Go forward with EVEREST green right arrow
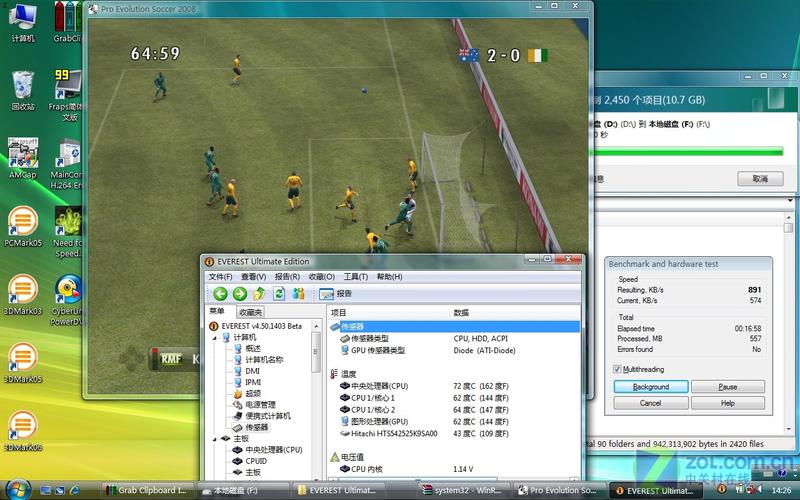Screen dimensions: 800x500 pos(240,294)
